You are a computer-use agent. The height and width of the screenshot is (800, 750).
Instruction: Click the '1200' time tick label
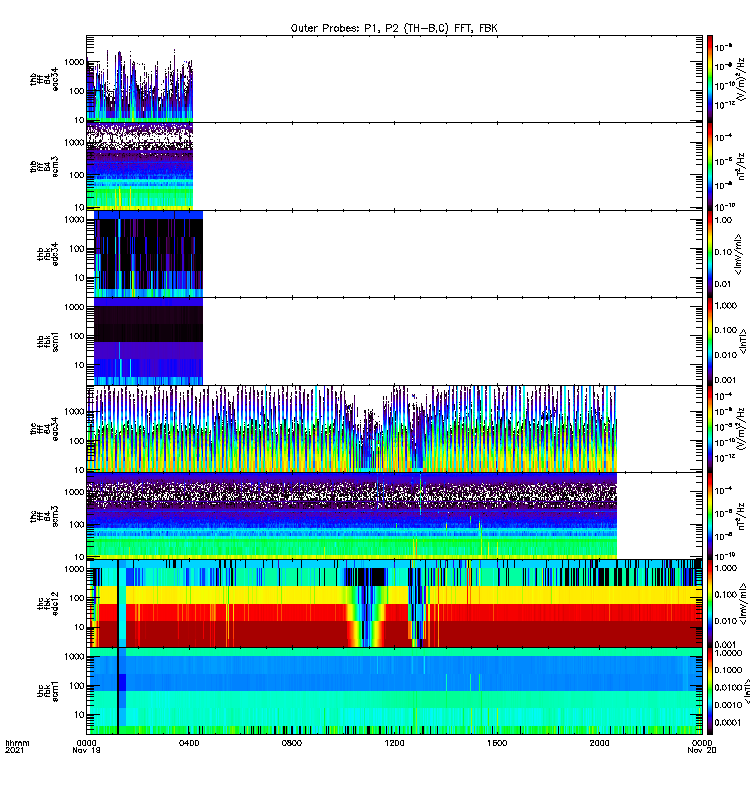tap(394, 743)
